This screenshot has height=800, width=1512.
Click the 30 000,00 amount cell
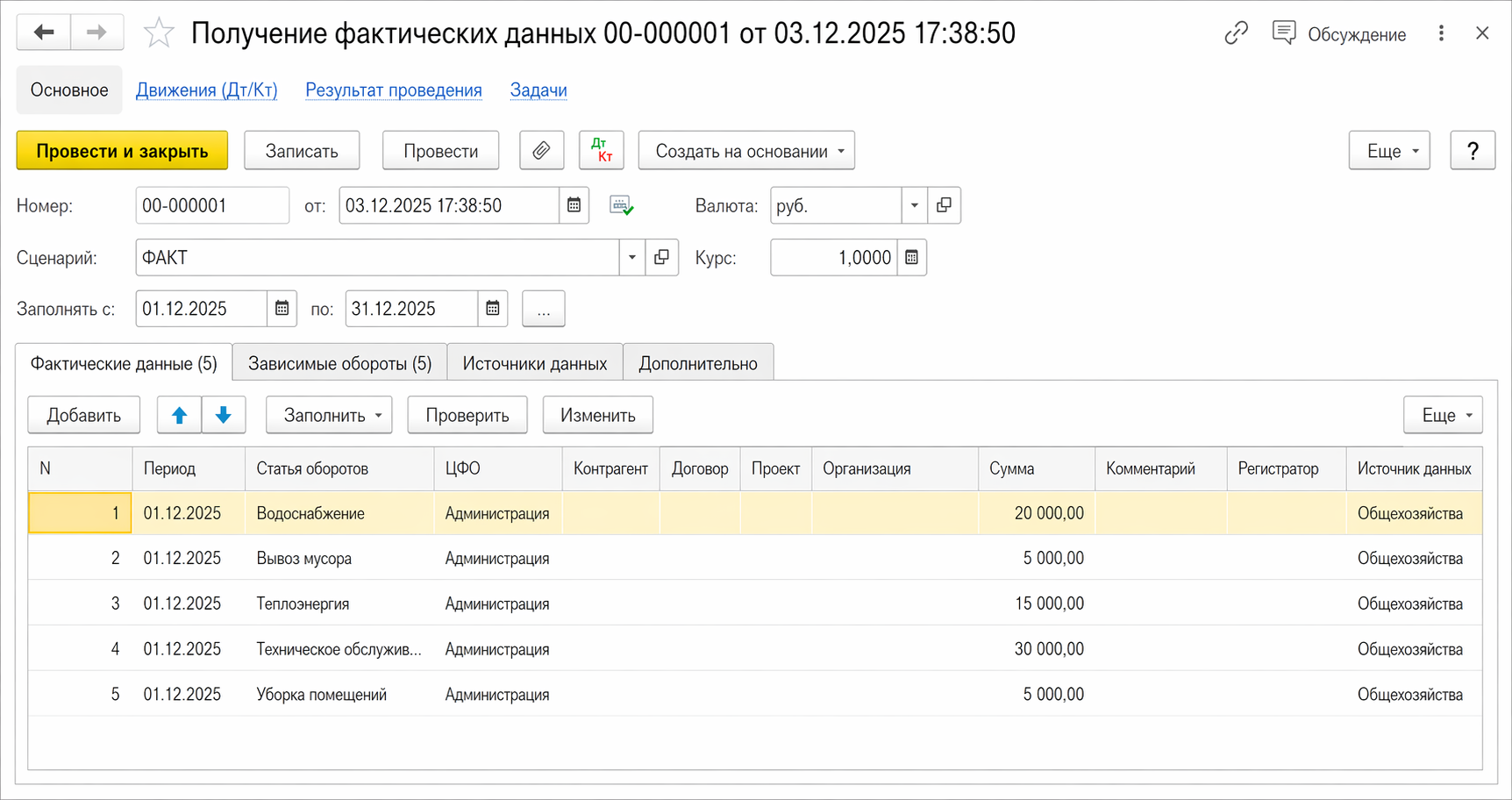[x=1037, y=649]
